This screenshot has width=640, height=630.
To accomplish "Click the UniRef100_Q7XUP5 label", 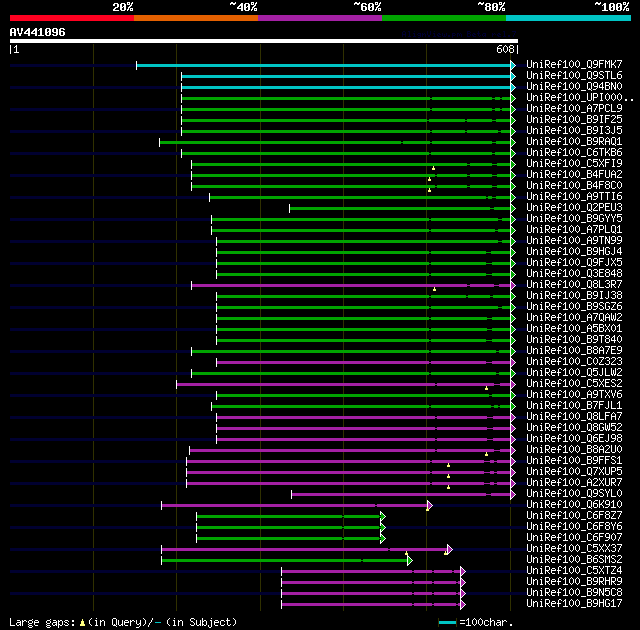I will point(574,472).
